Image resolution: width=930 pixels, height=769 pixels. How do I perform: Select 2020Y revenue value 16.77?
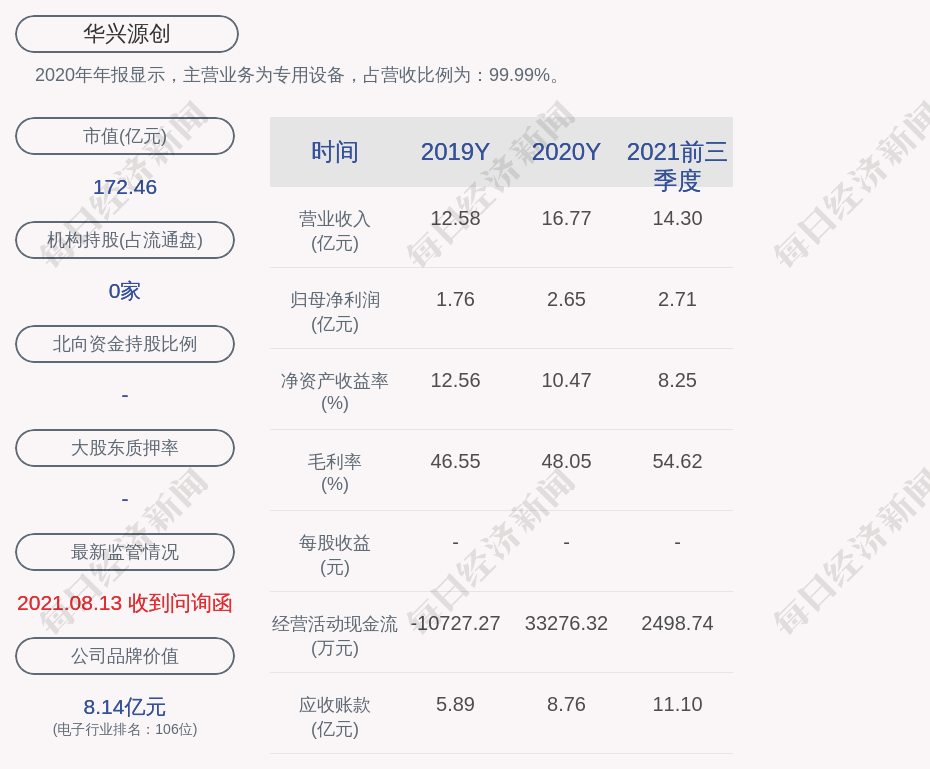566,218
